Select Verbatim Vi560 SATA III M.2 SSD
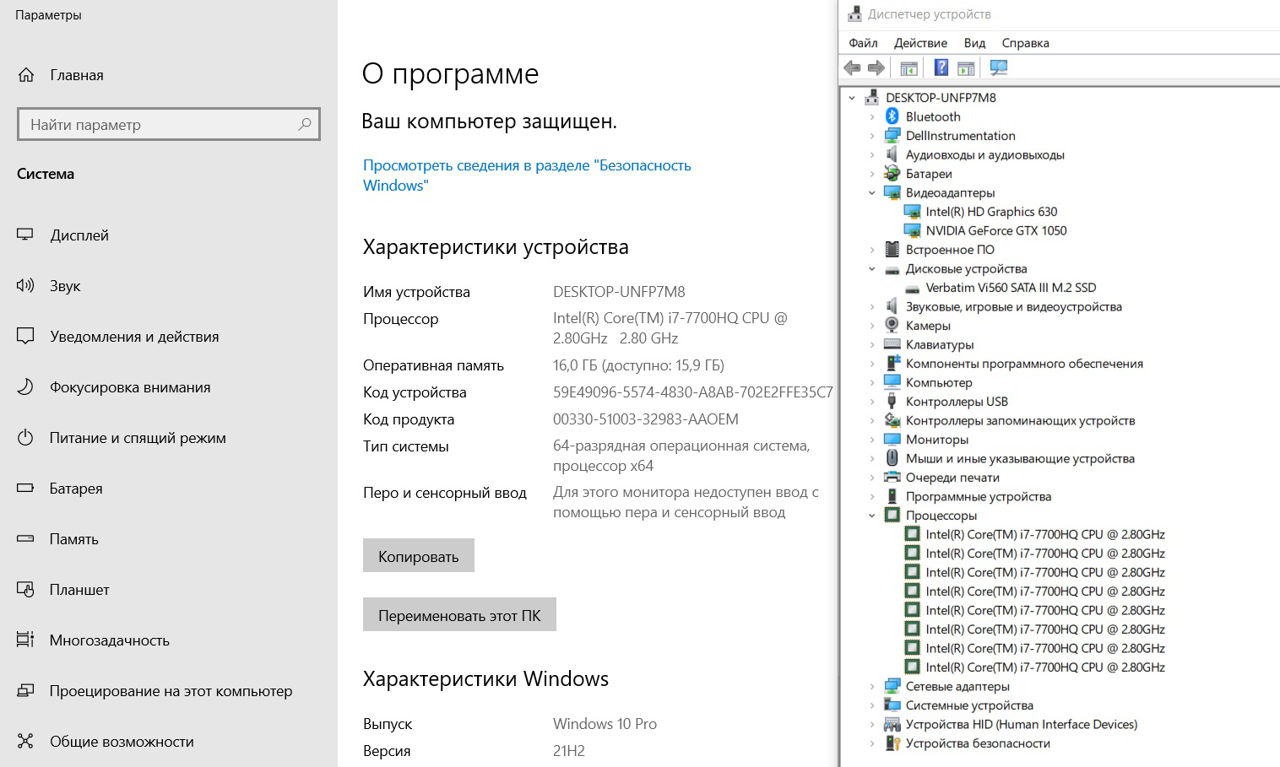Image resolution: width=1280 pixels, height=767 pixels. 1011,288
